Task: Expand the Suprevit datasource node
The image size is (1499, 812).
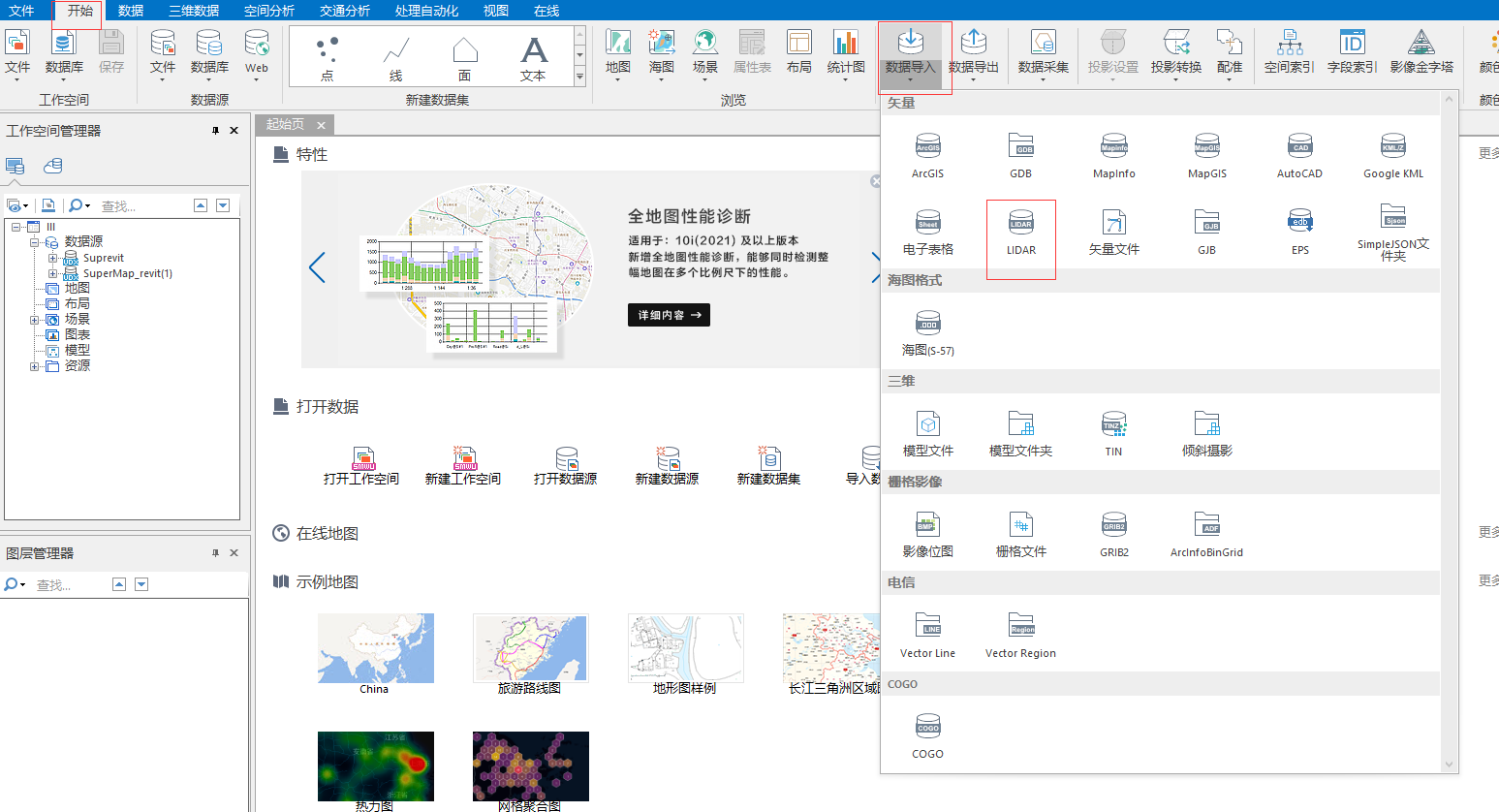Action: (52, 258)
